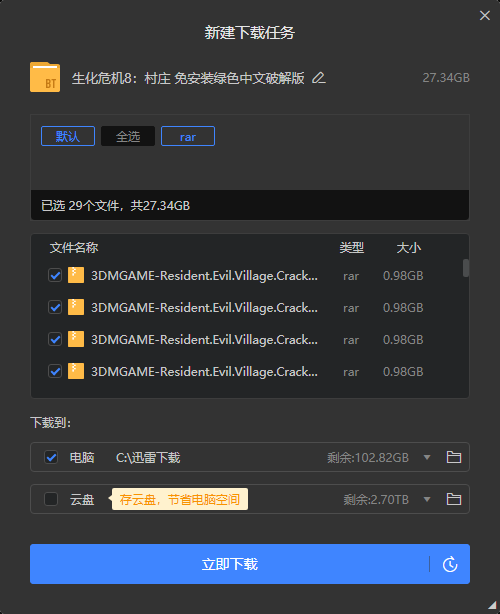This screenshot has height=614, width=500.
Task: Open the scheduled download clock icon
Action: [x=450, y=564]
